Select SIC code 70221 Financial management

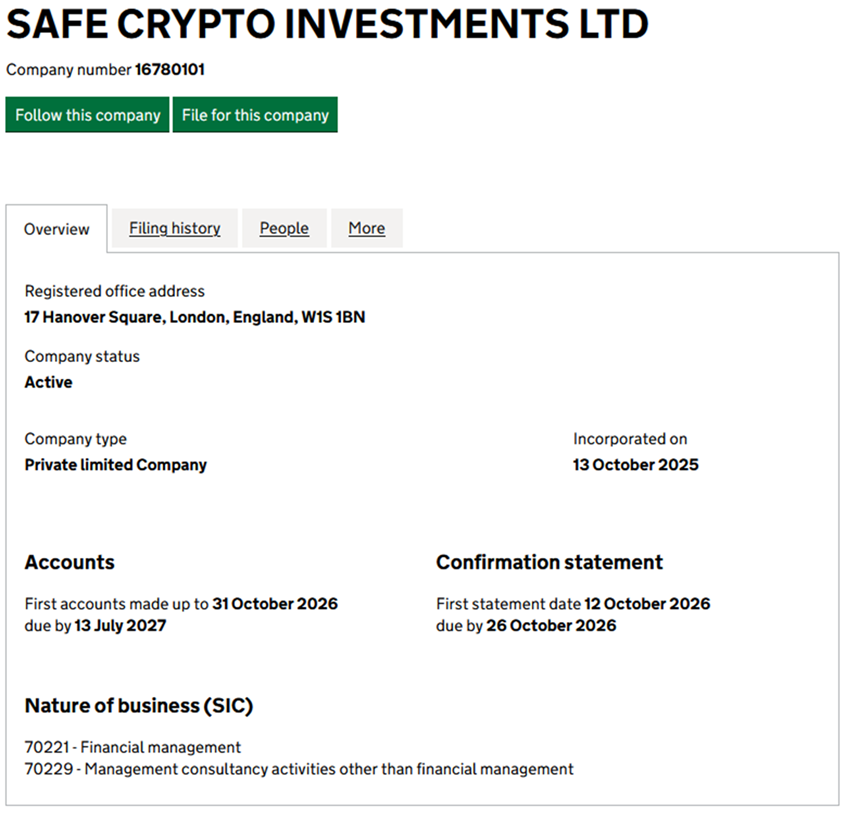point(133,747)
